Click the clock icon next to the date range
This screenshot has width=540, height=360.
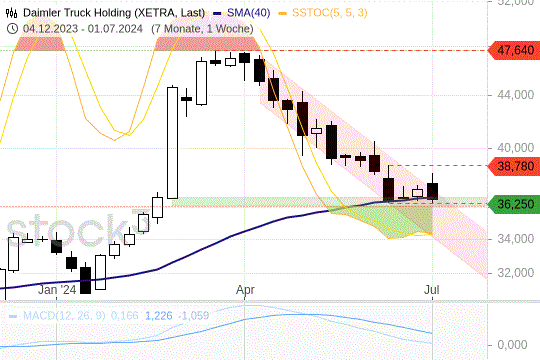point(12,29)
